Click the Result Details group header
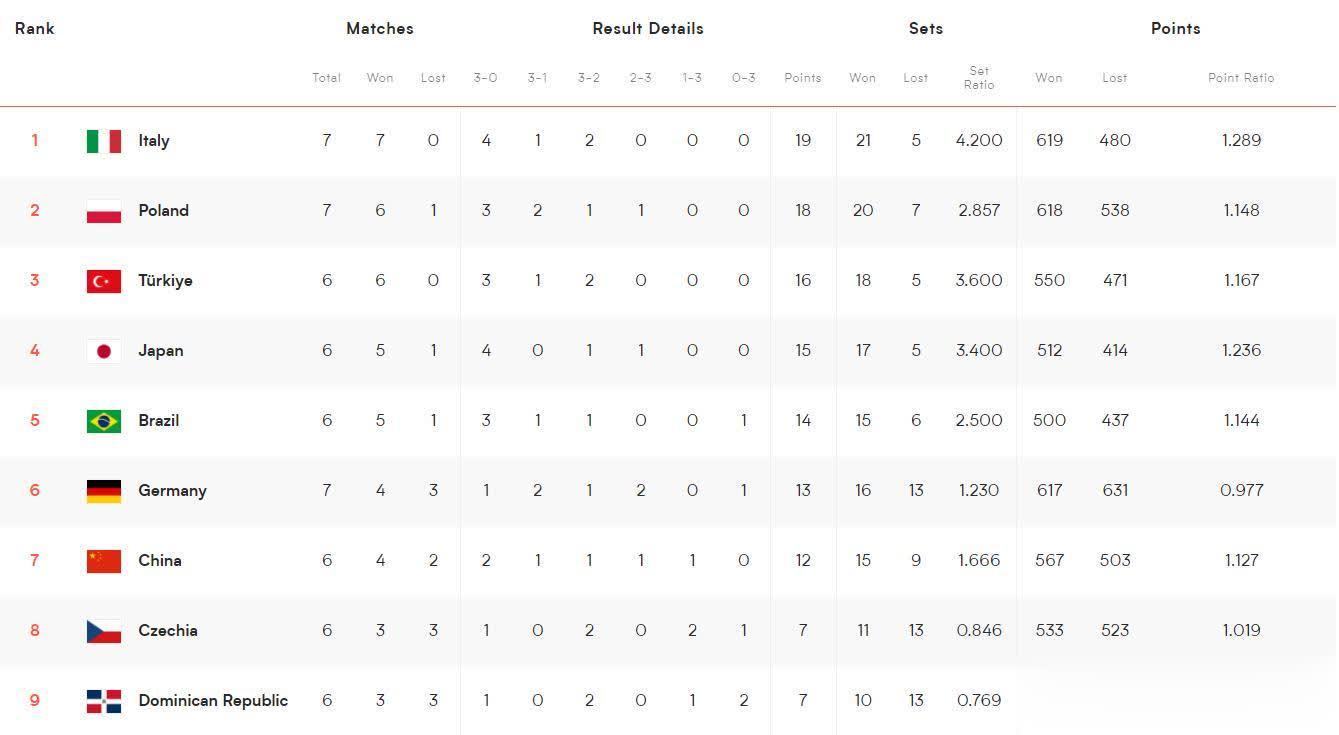1339x735 pixels. click(648, 28)
